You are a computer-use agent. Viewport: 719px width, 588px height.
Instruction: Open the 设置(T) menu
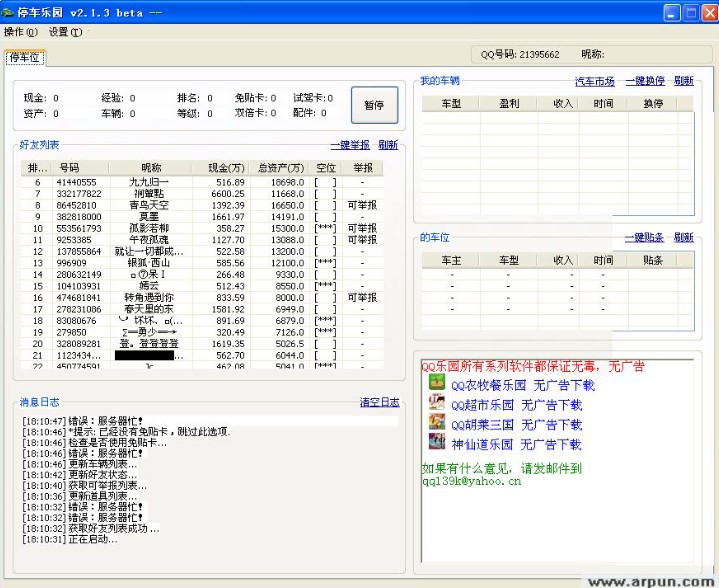pos(65,32)
